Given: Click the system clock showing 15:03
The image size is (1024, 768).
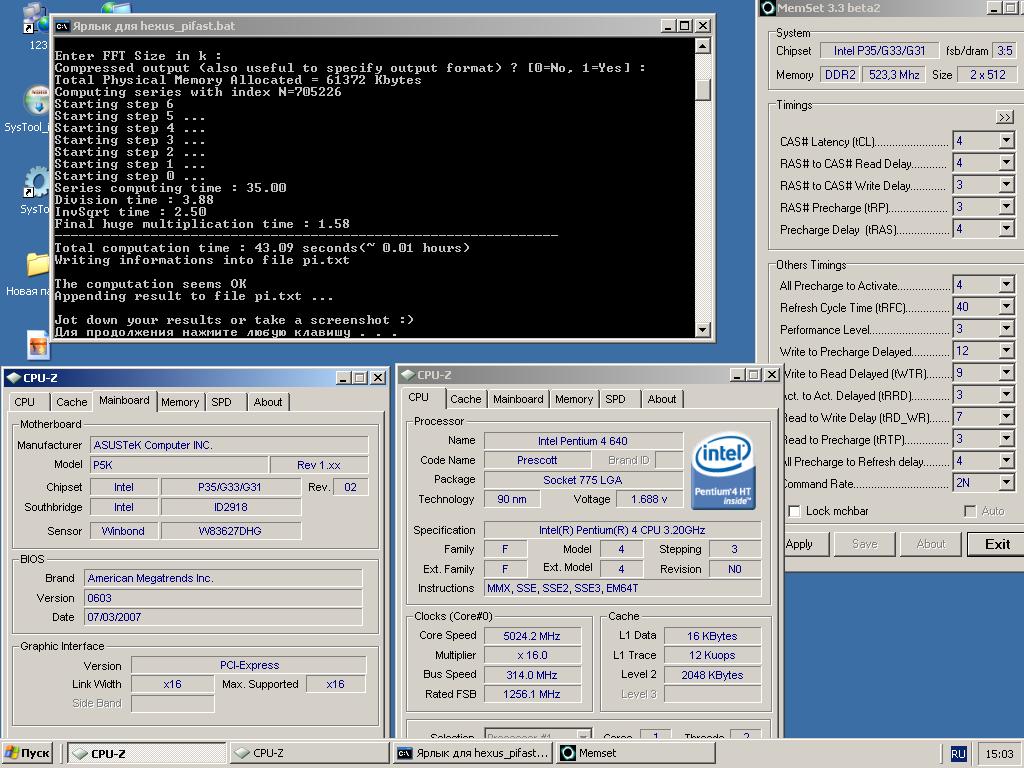Looking at the screenshot, I should [x=999, y=754].
